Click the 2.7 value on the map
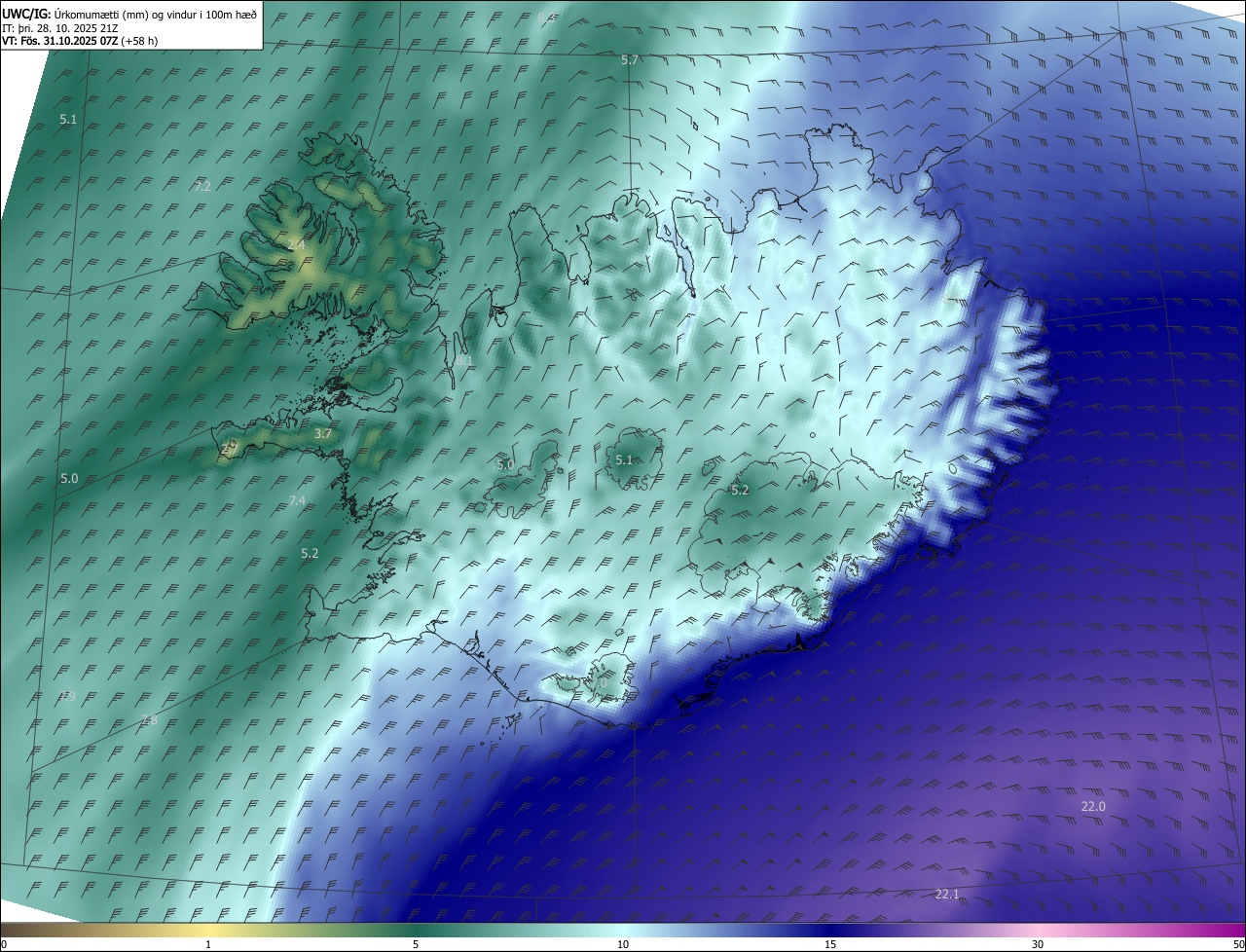The height and width of the screenshot is (952, 1246). pos(230,449)
